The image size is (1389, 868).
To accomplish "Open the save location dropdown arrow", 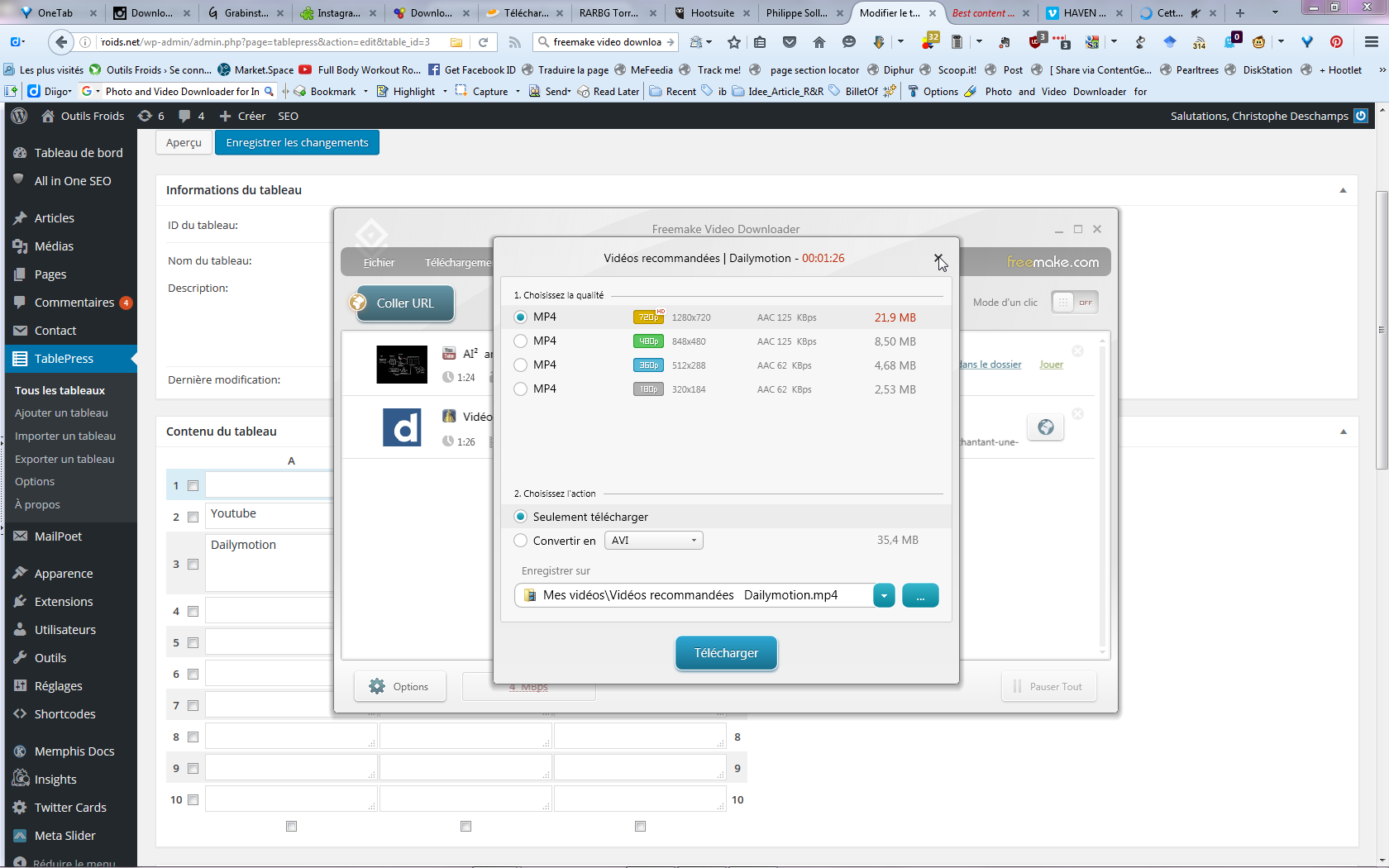I will click(x=884, y=595).
